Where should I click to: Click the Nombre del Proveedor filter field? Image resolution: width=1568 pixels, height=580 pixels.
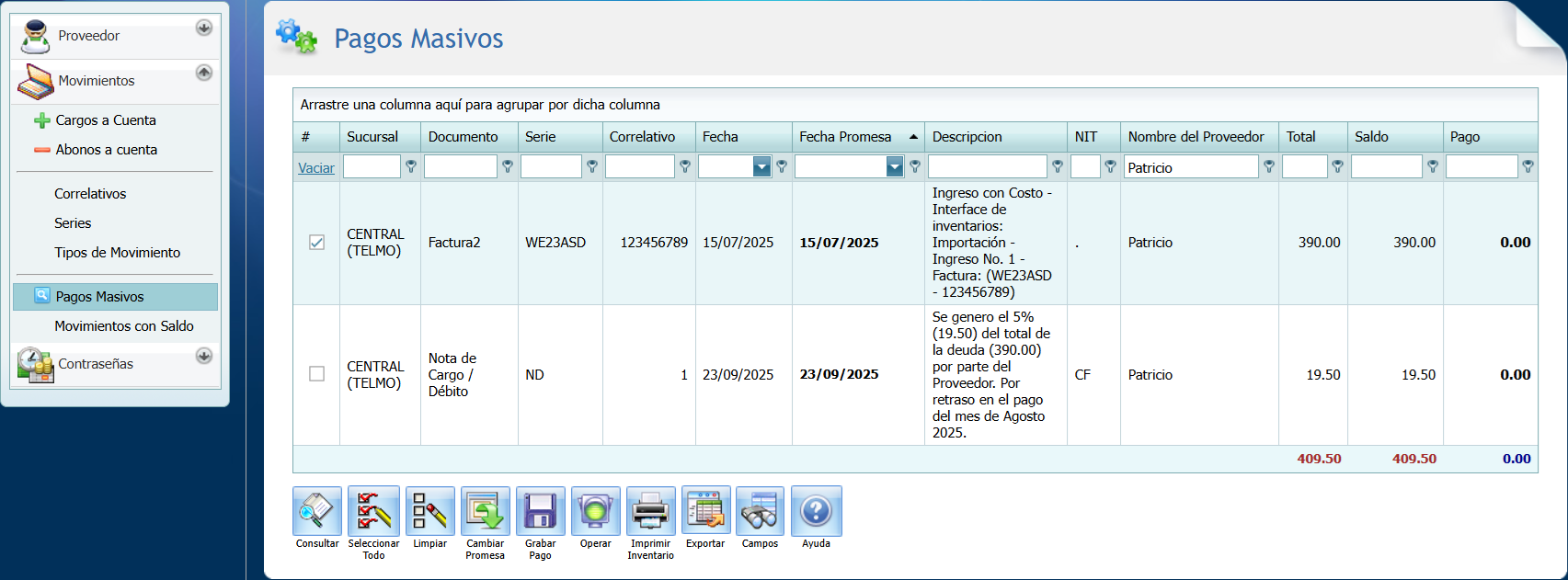tap(1191, 167)
